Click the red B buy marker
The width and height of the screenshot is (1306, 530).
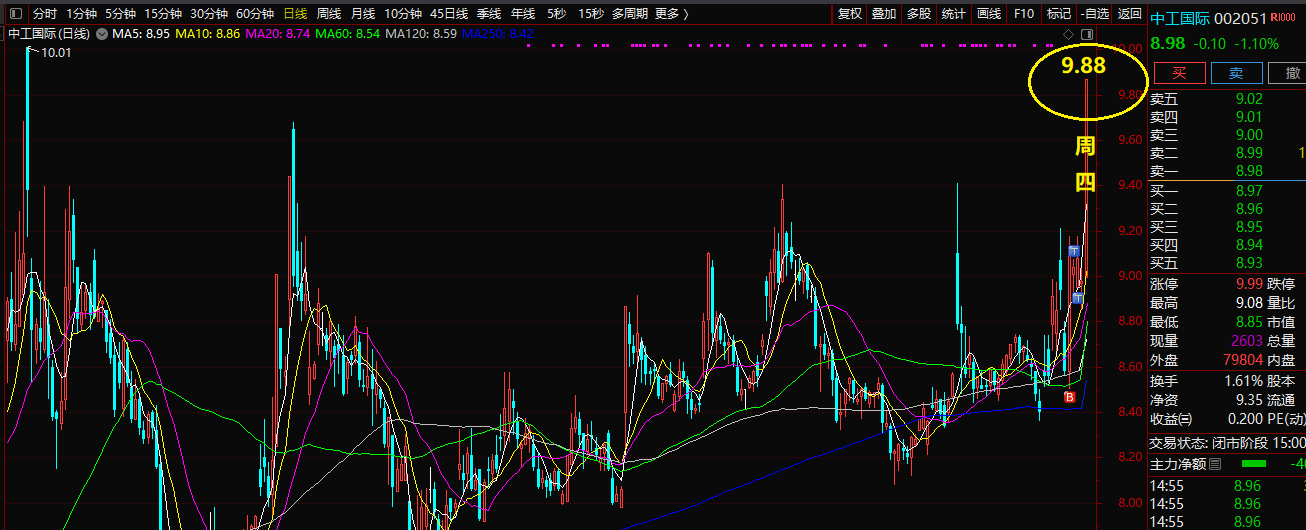(x=1069, y=398)
